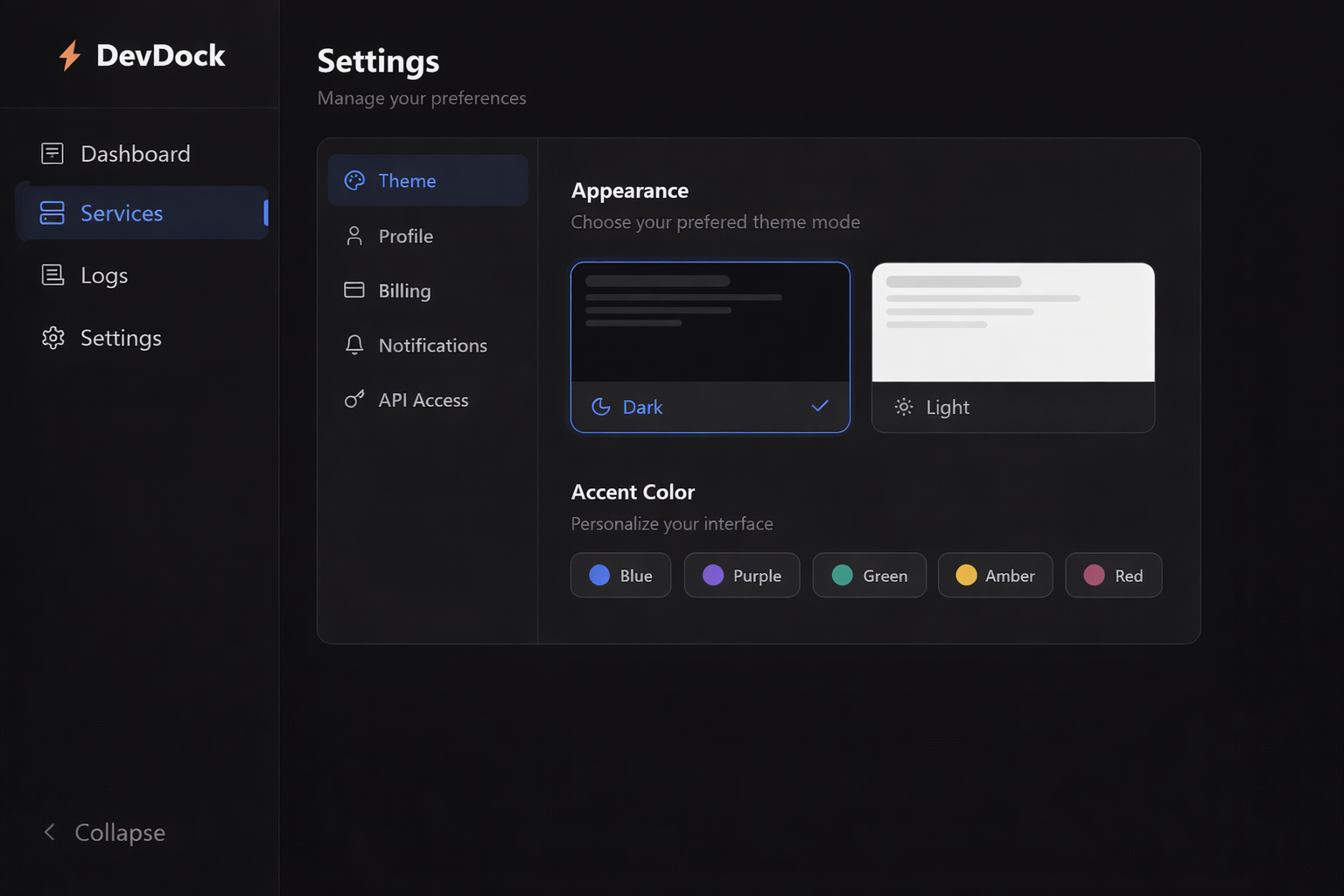Viewport: 1344px width, 896px height.
Task: Click the Theme palette icon
Action: [354, 181]
